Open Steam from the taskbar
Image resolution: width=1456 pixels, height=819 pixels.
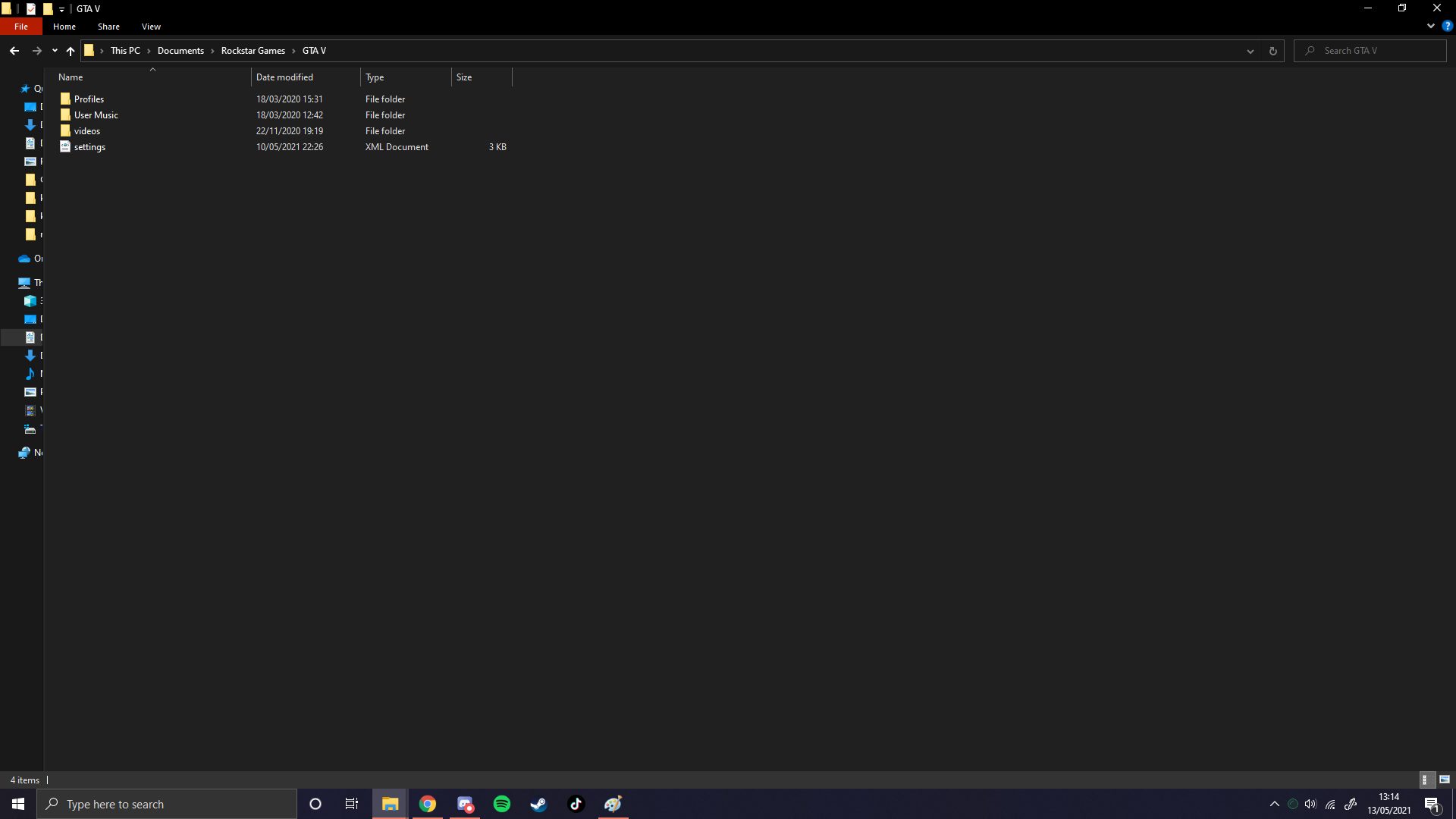click(538, 804)
